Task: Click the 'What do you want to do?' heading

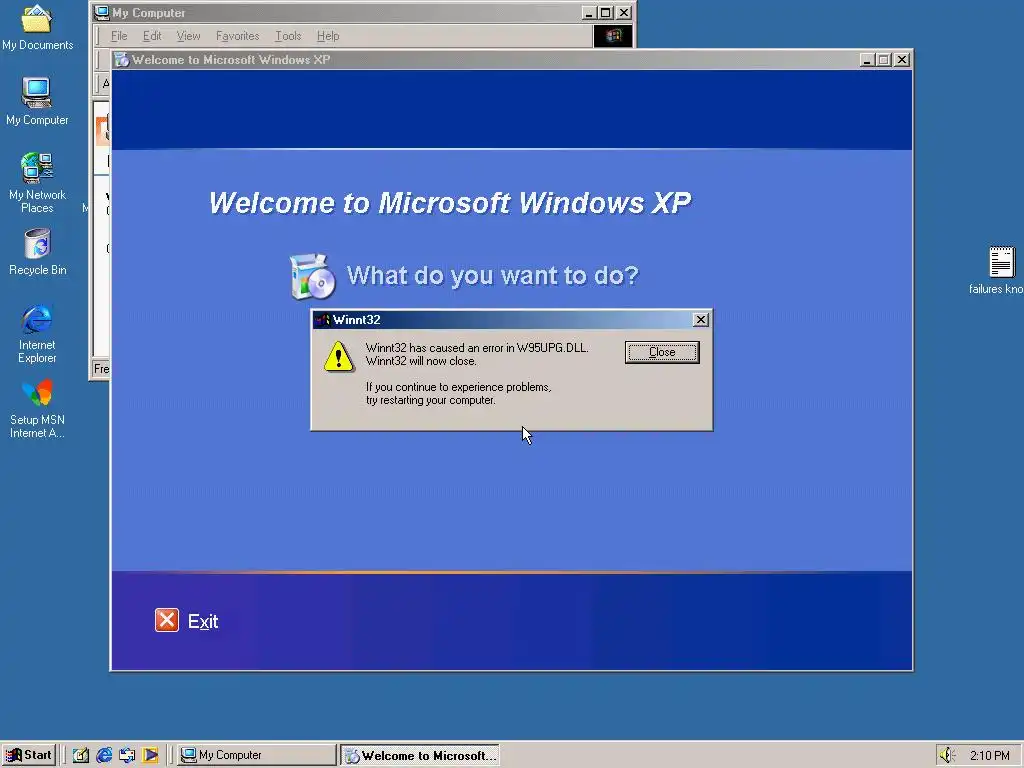Action: click(492, 276)
